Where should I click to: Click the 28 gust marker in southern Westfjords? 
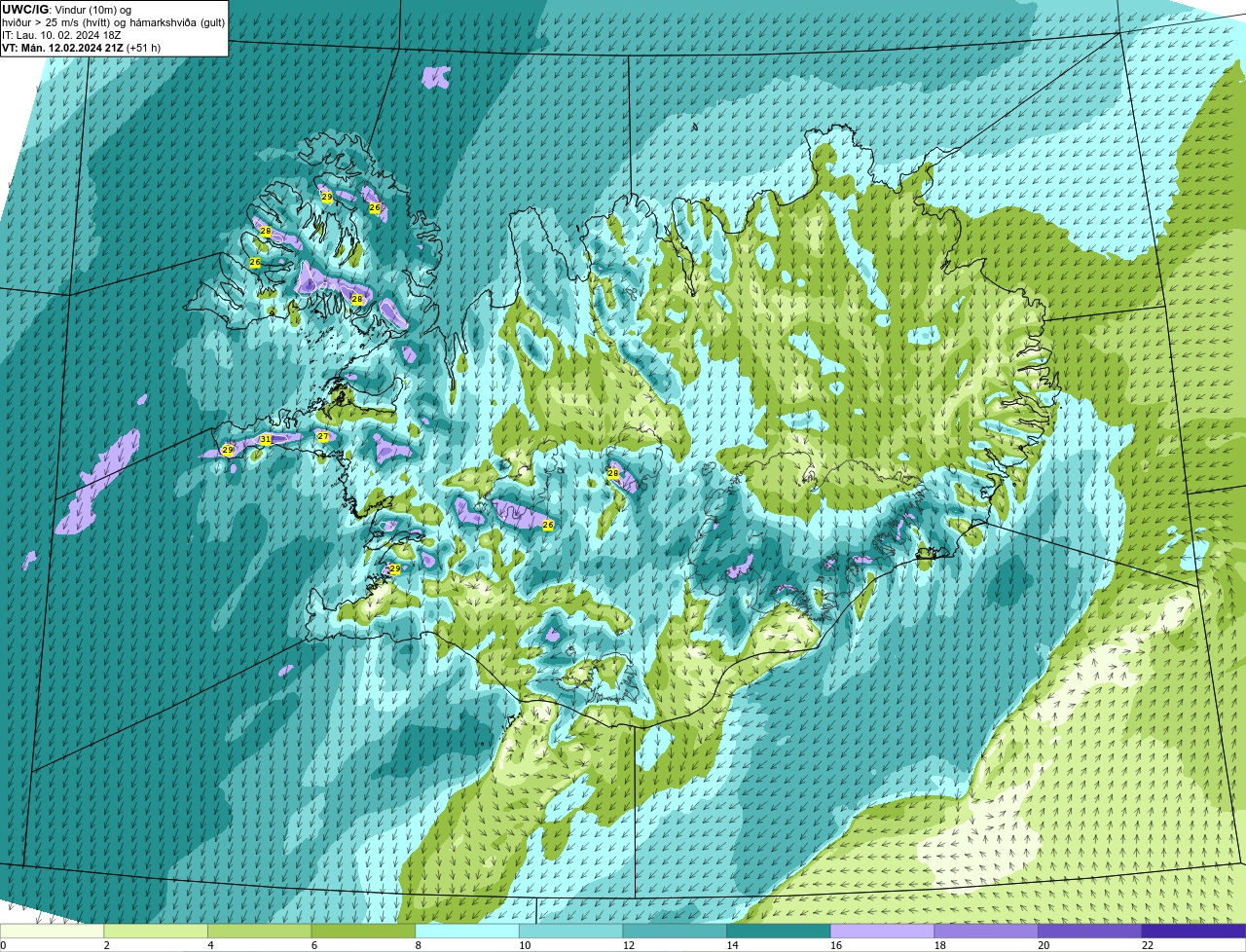coord(357,299)
